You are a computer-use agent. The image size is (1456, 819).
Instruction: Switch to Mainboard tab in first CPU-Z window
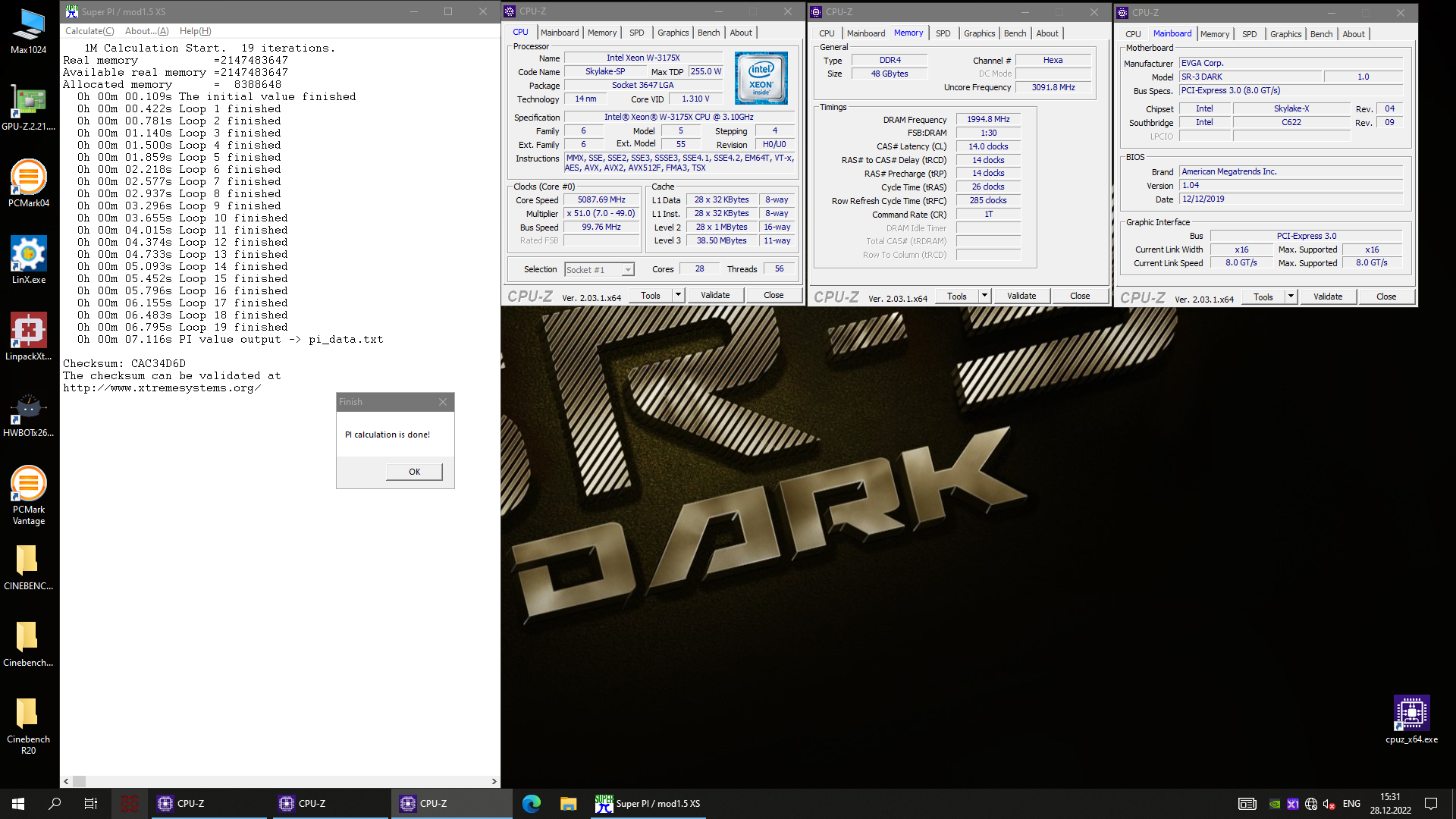coord(560,33)
